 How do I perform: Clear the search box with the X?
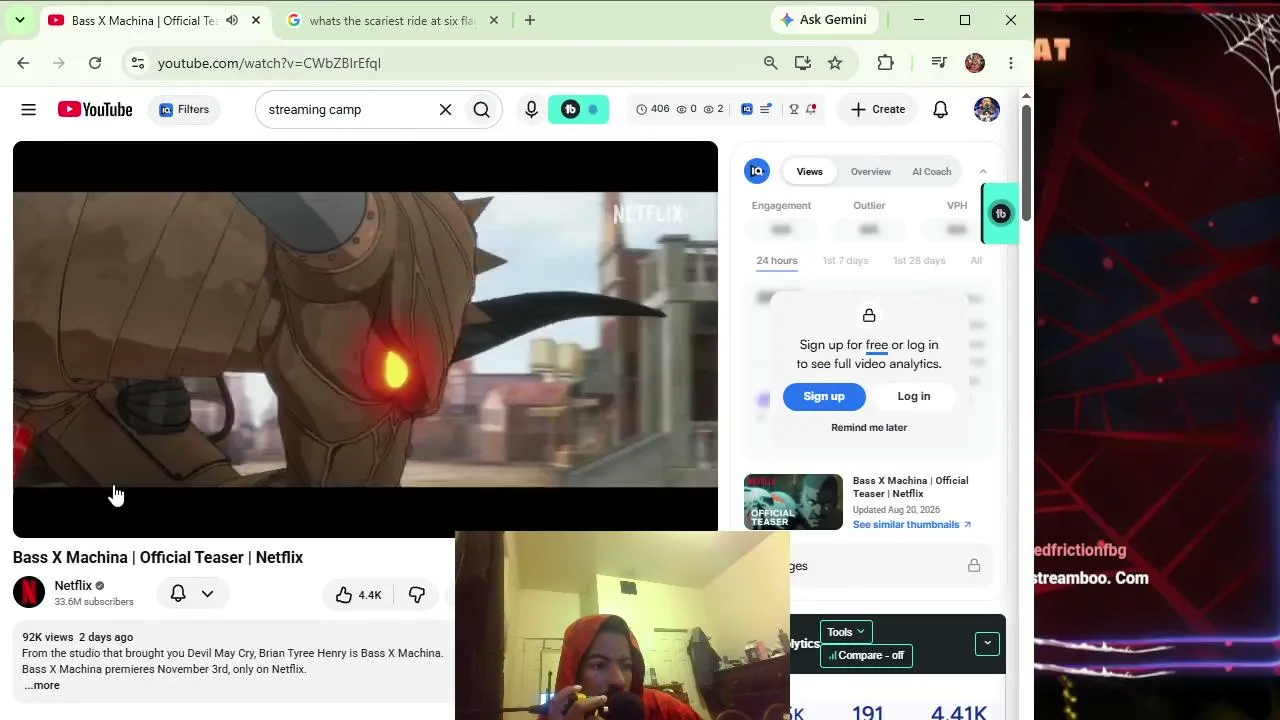tap(446, 110)
